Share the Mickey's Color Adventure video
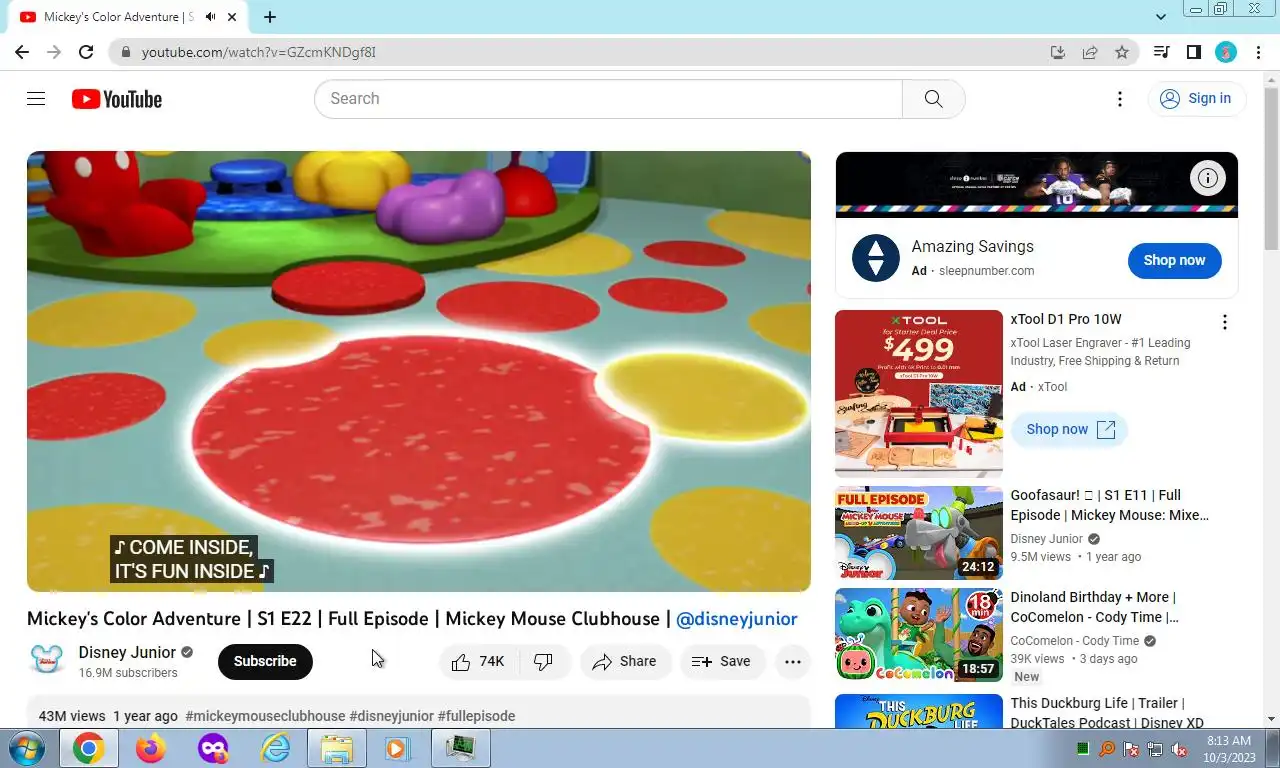The height and width of the screenshot is (768, 1280). (625, 661)
